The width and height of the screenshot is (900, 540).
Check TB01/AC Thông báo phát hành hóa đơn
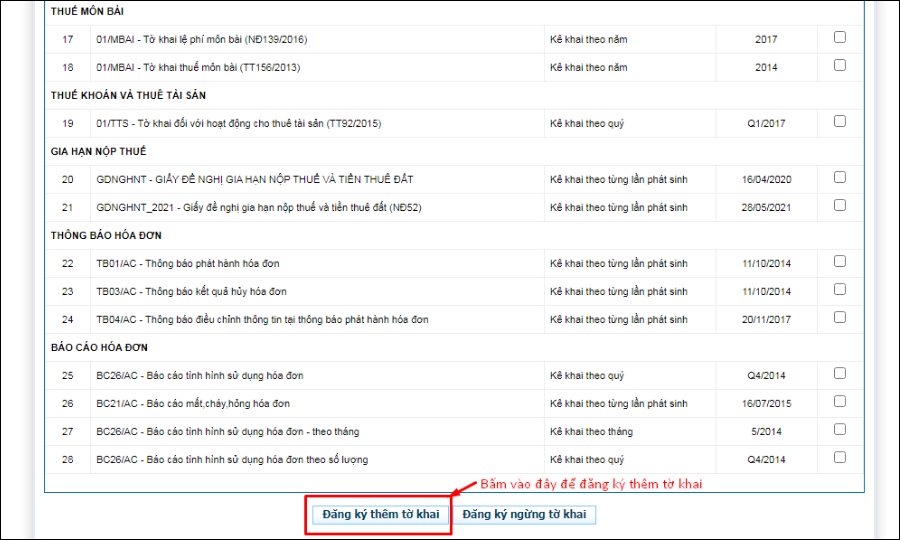tap(839, 262)
